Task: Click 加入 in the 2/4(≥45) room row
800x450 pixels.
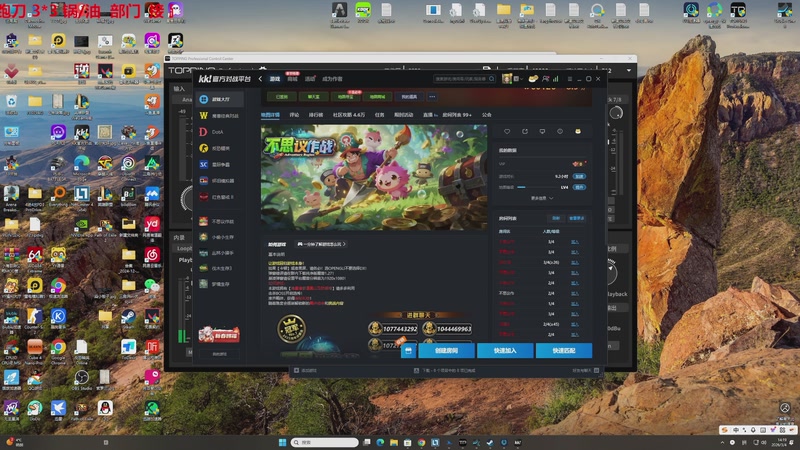Action: point(575,324)
